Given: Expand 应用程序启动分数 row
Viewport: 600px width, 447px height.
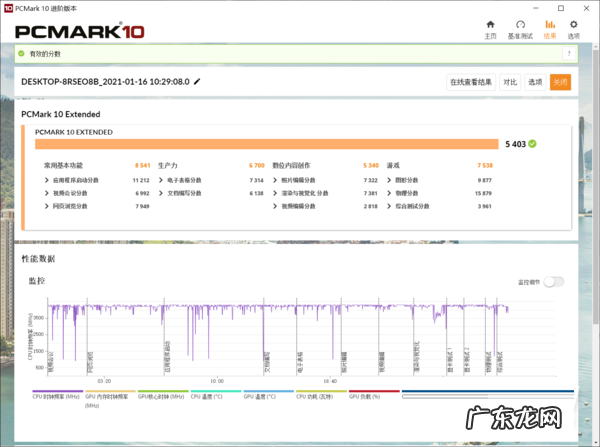Looking at the screenshot, I should pos(47,180).
